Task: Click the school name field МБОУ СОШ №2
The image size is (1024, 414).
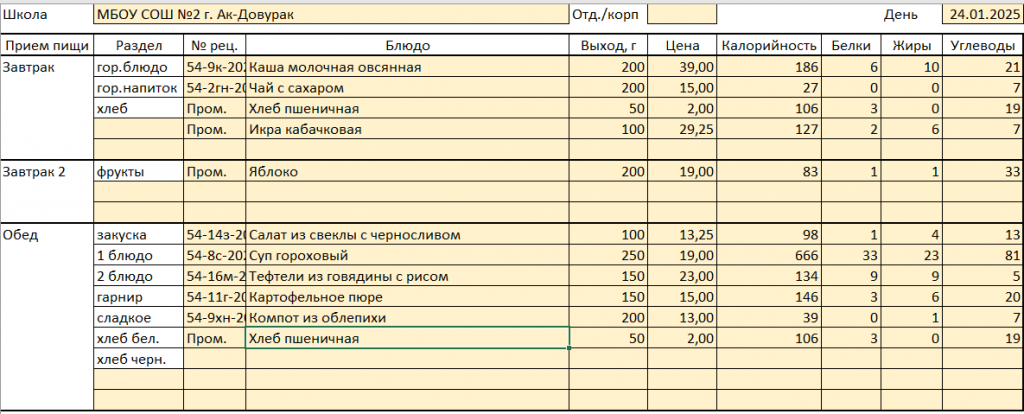Action: pyautogui.click(x=330, y=15)
